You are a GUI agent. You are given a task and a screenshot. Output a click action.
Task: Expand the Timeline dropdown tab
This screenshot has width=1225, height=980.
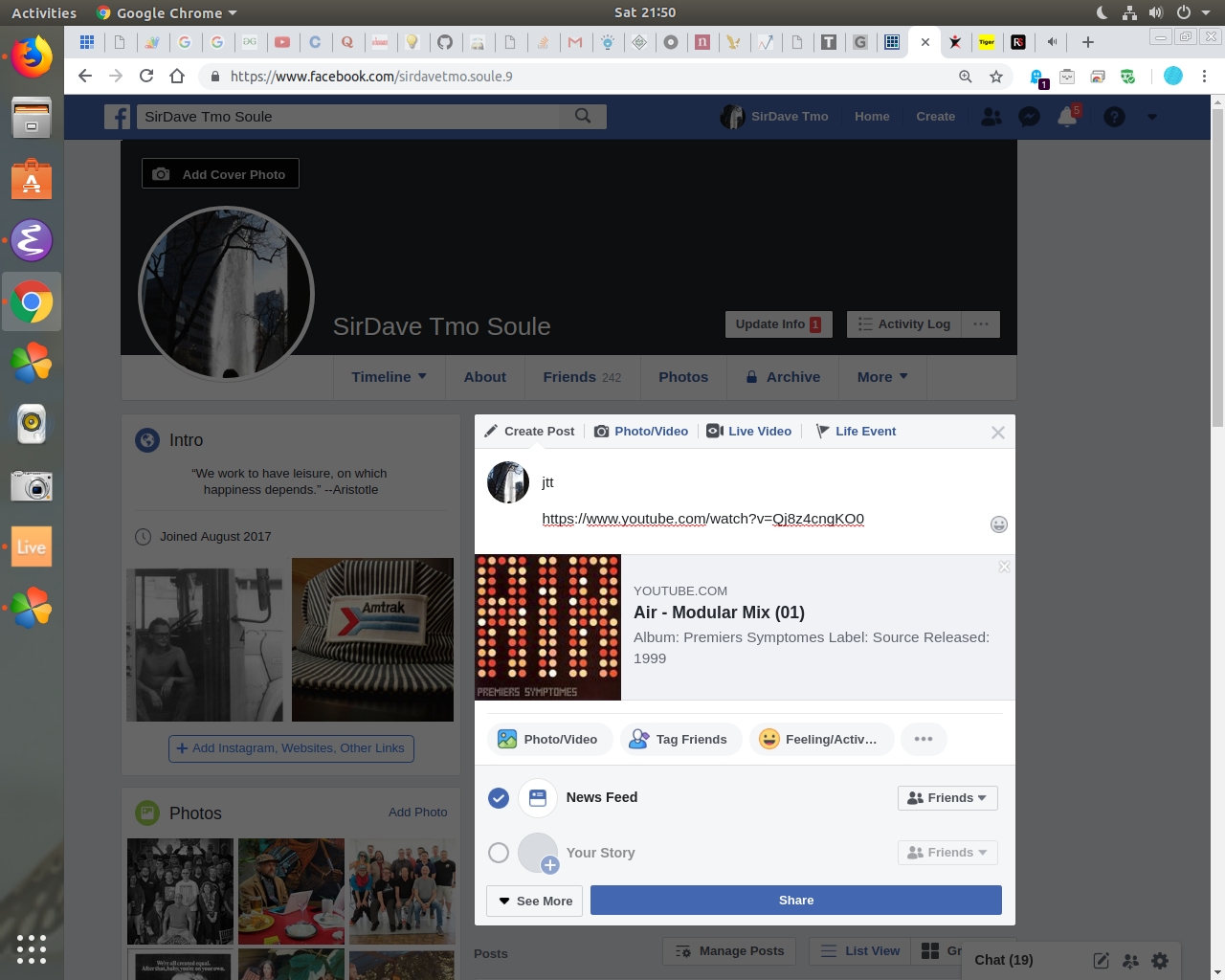pyautogui.click(x=389, y=377)
